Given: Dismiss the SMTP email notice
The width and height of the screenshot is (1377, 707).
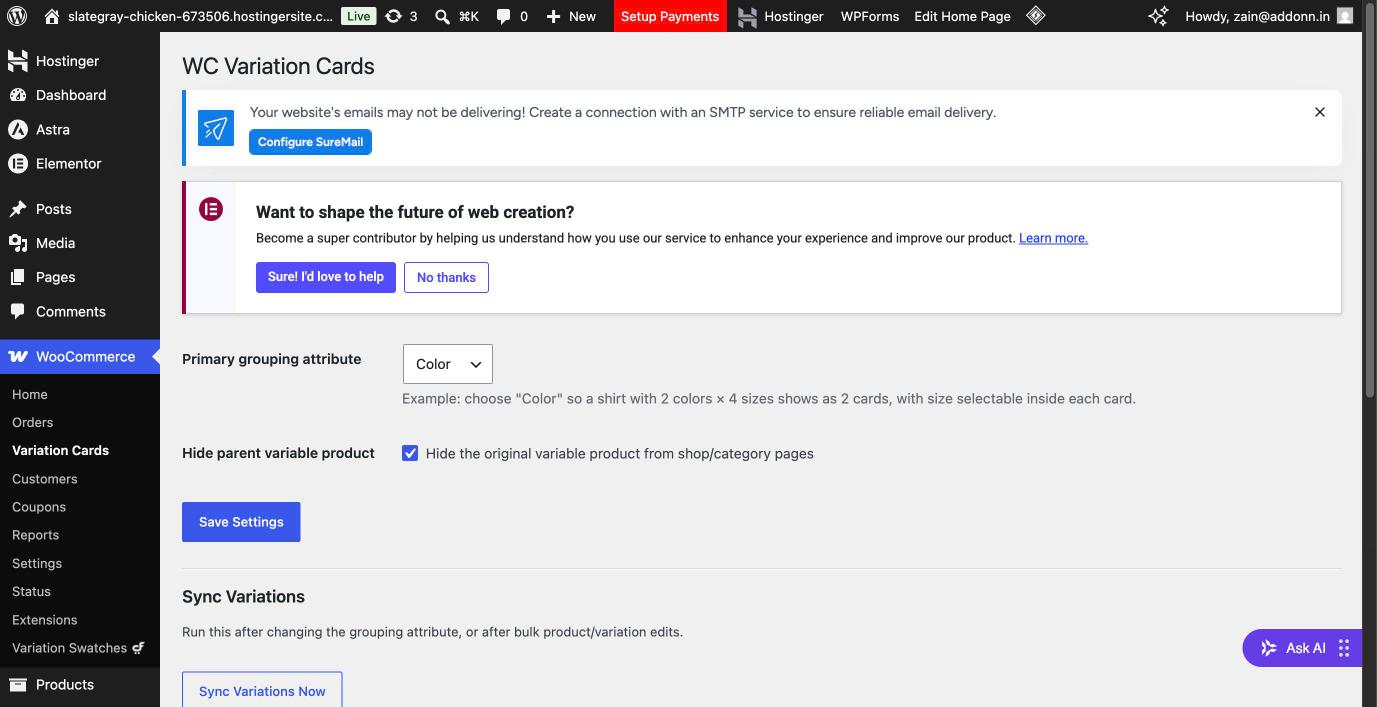Looking at the screenshot, I should (x=1320, y=112).
